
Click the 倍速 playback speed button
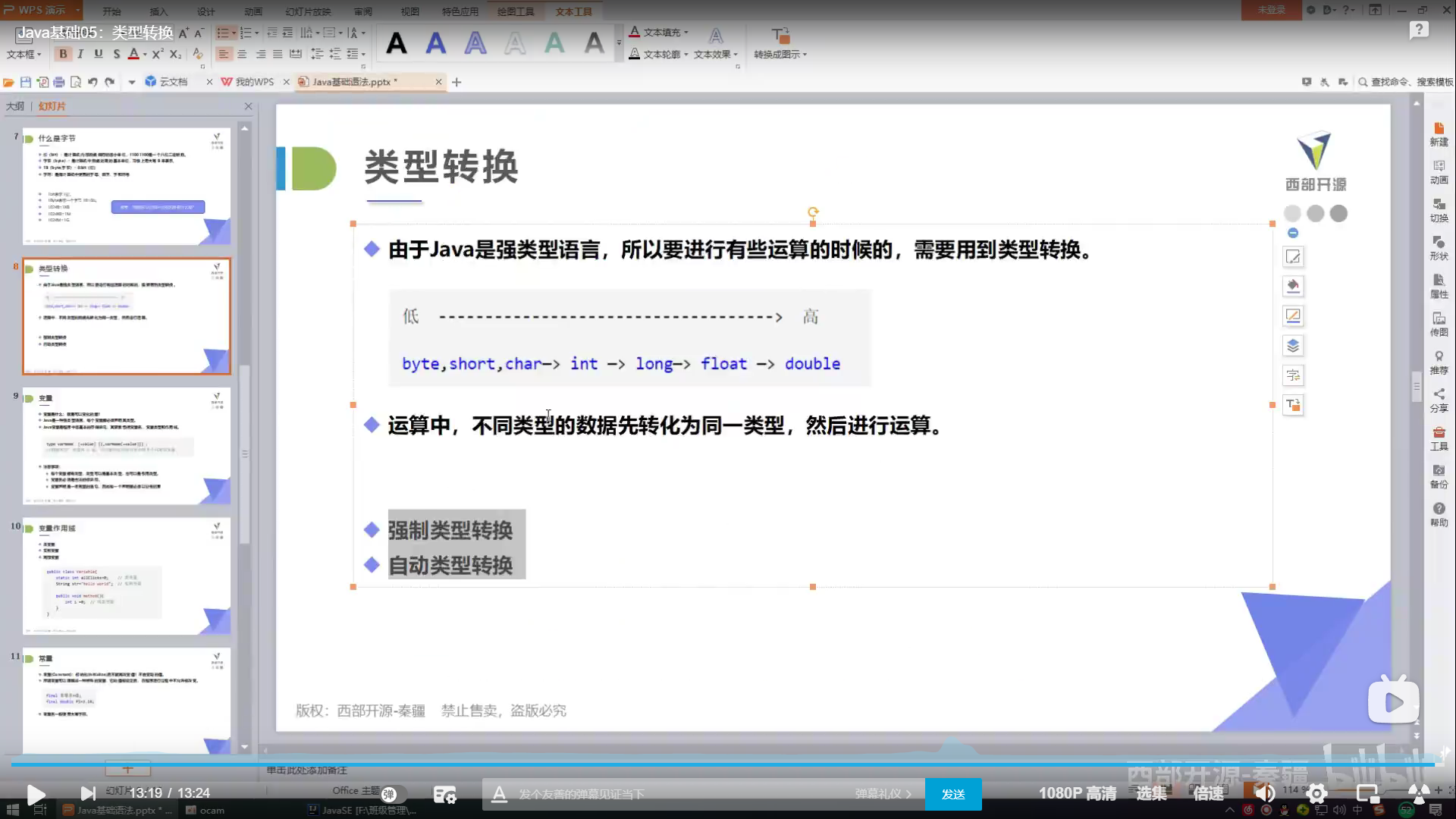1208,793
